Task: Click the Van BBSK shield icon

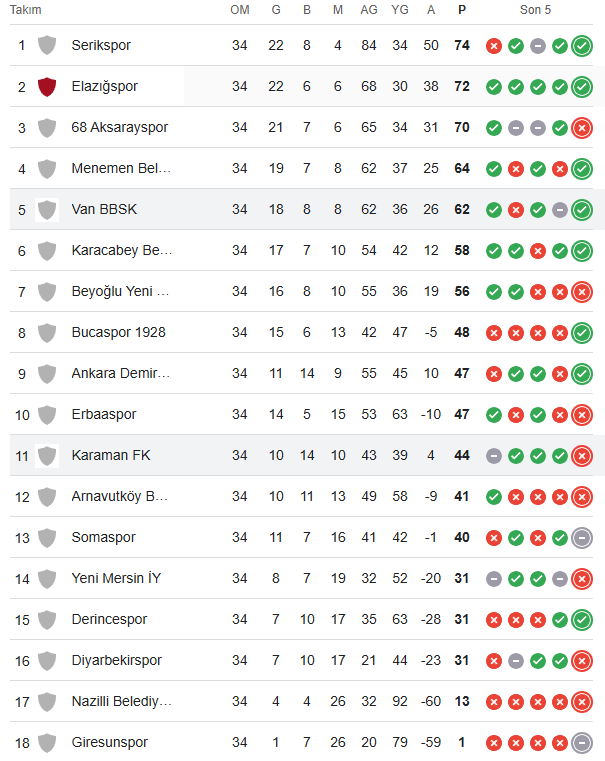Action: coord(47,210)
